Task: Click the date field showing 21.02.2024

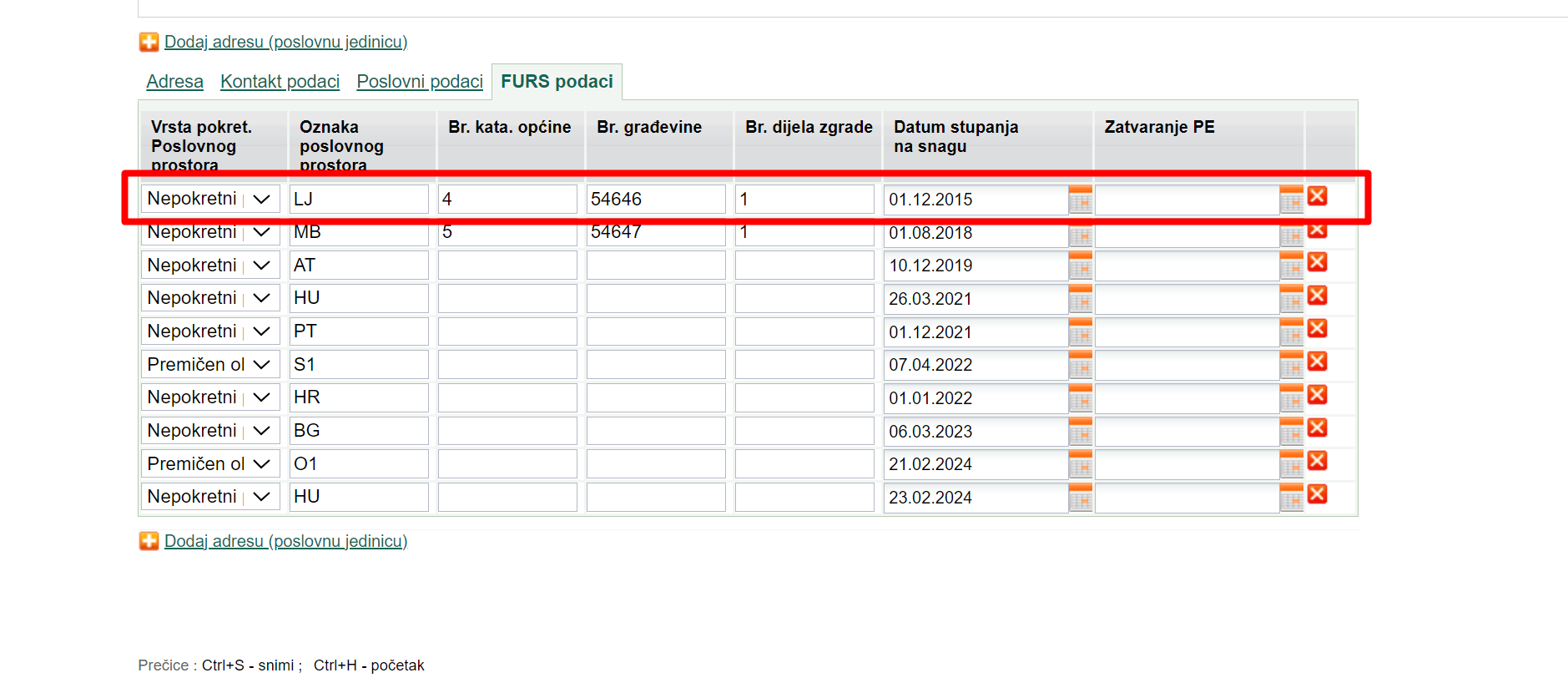Action: pos(976,464)
